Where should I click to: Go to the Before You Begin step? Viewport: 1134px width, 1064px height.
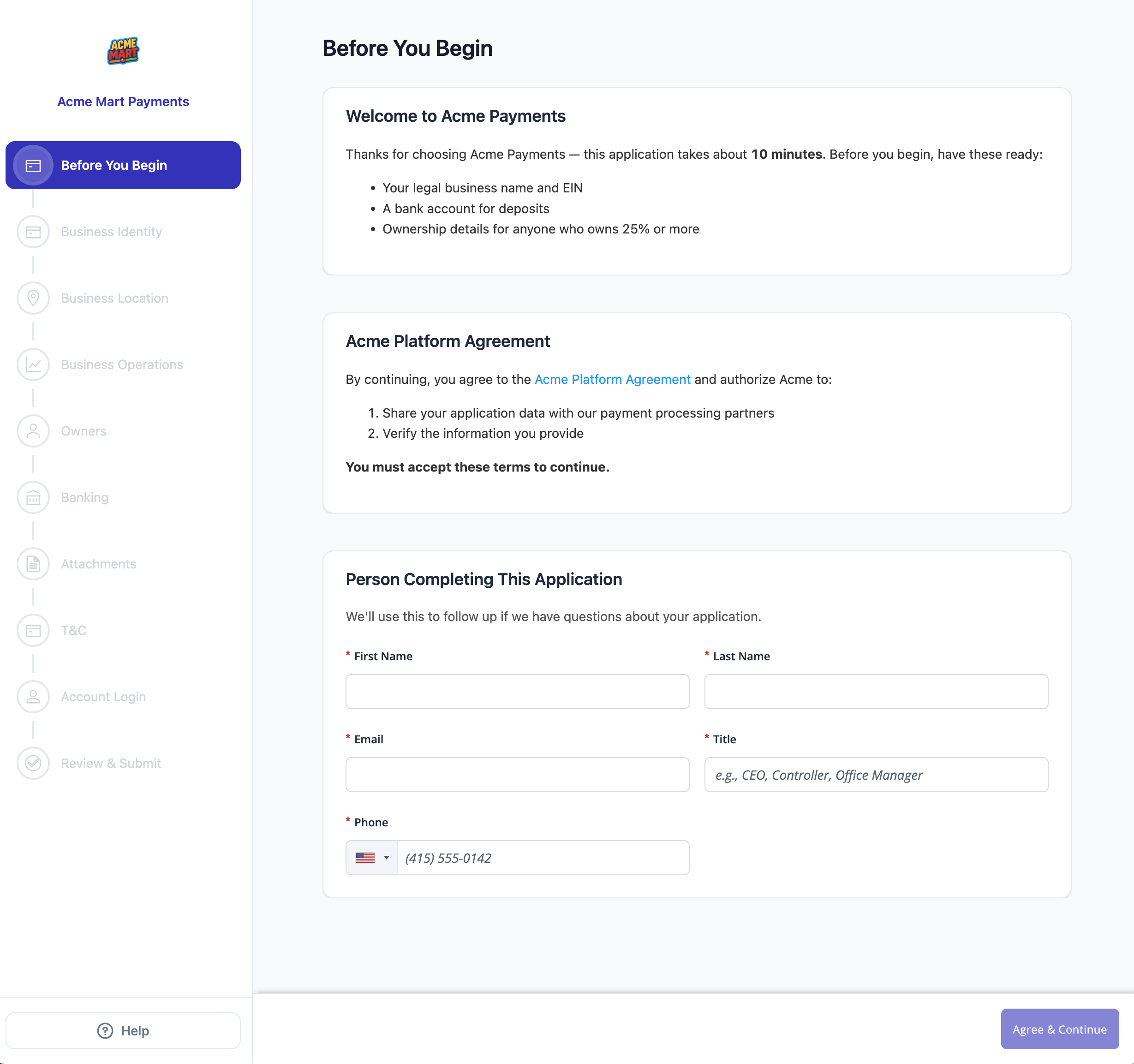pyautogui.click(x=123, y=165)
